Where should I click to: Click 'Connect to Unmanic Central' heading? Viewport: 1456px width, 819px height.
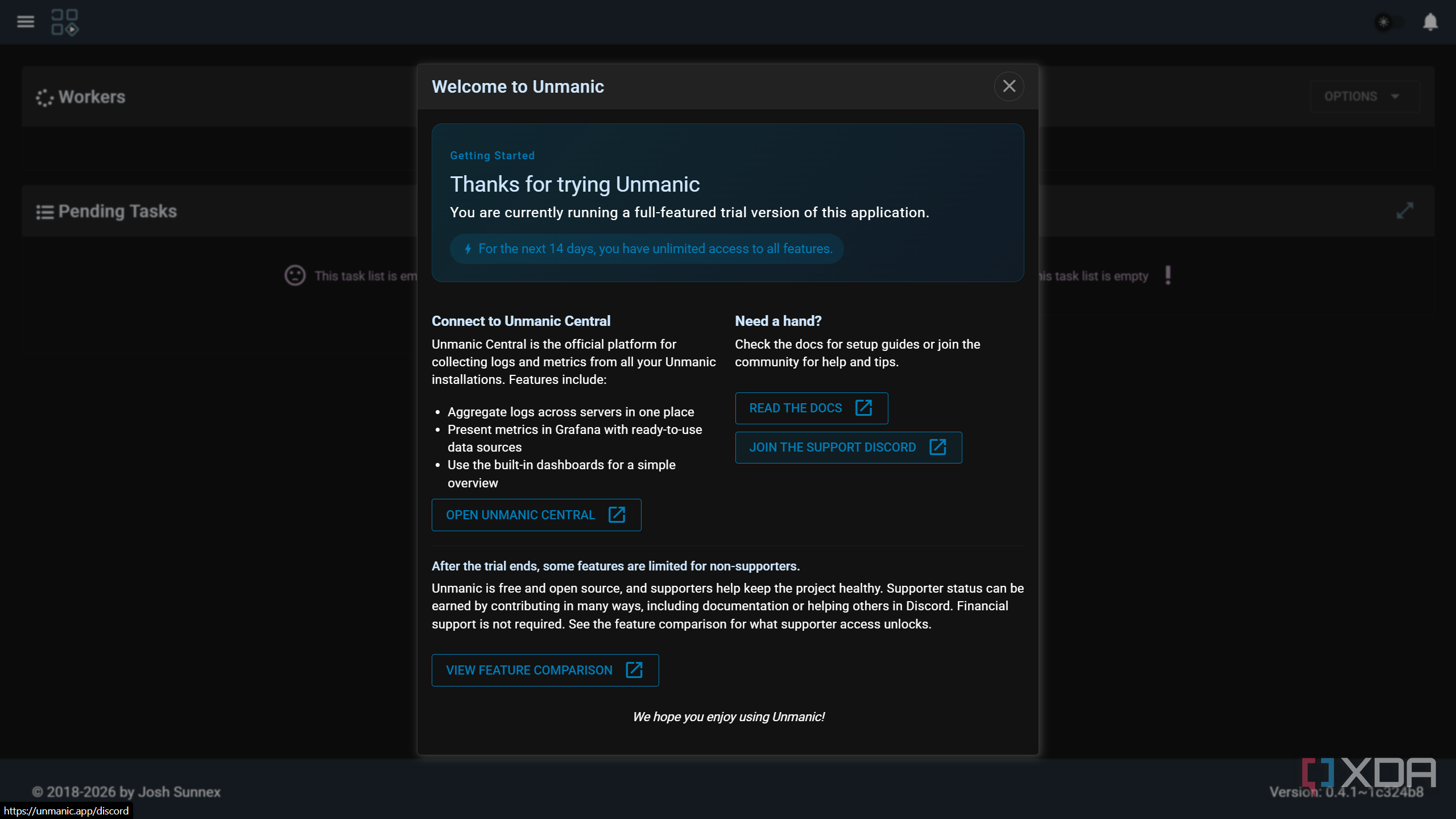520,321
